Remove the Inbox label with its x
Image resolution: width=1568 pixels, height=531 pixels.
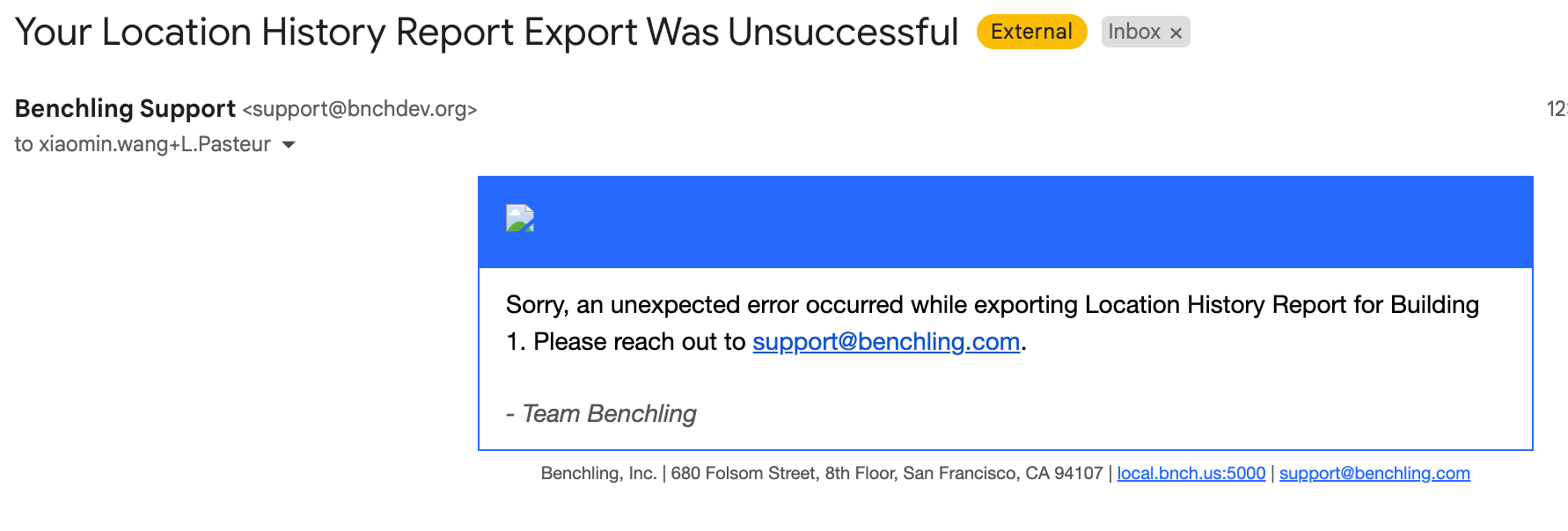coord(1176,33)
